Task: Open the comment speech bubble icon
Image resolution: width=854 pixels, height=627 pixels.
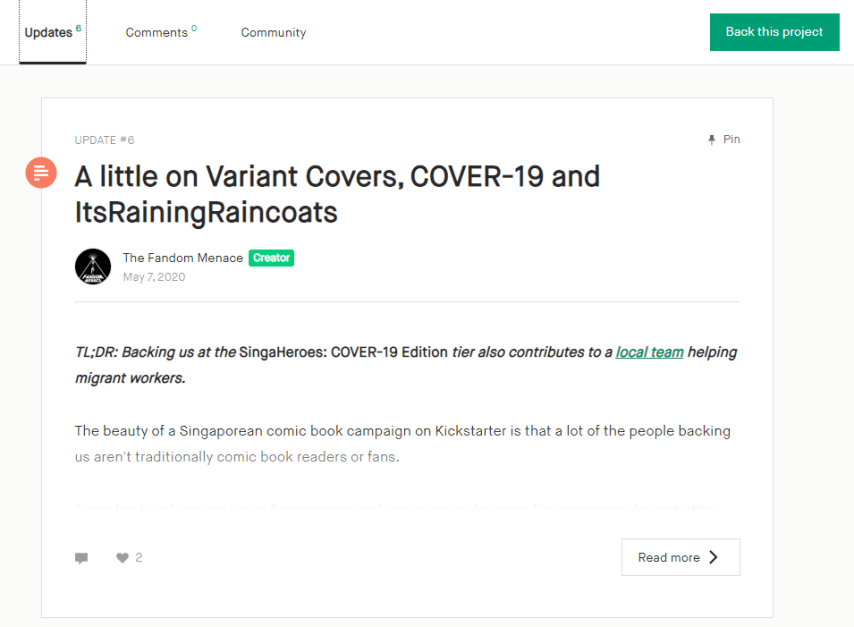Action: tap(81, 558)
